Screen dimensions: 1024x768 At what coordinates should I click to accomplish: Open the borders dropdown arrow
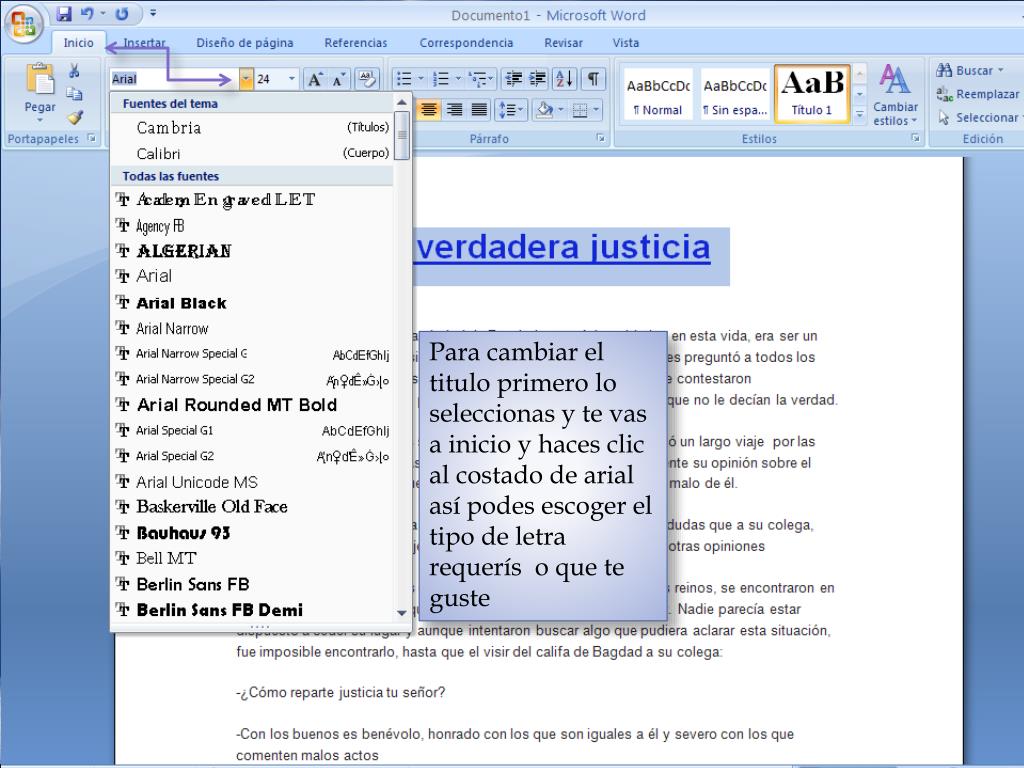click(x=596, y=110)
